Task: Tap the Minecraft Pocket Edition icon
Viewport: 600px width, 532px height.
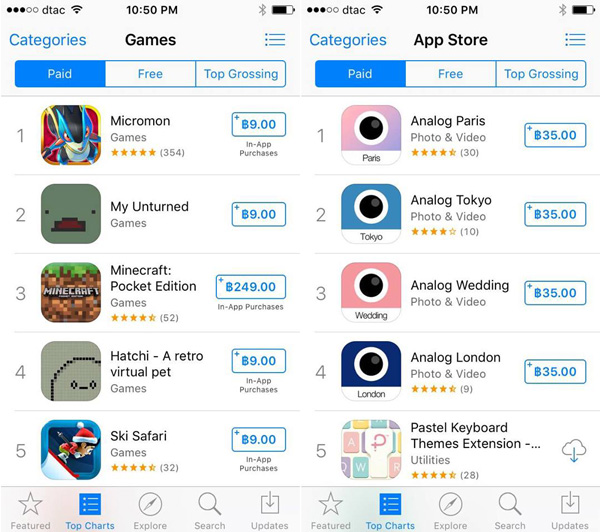Action: point(71,292)
